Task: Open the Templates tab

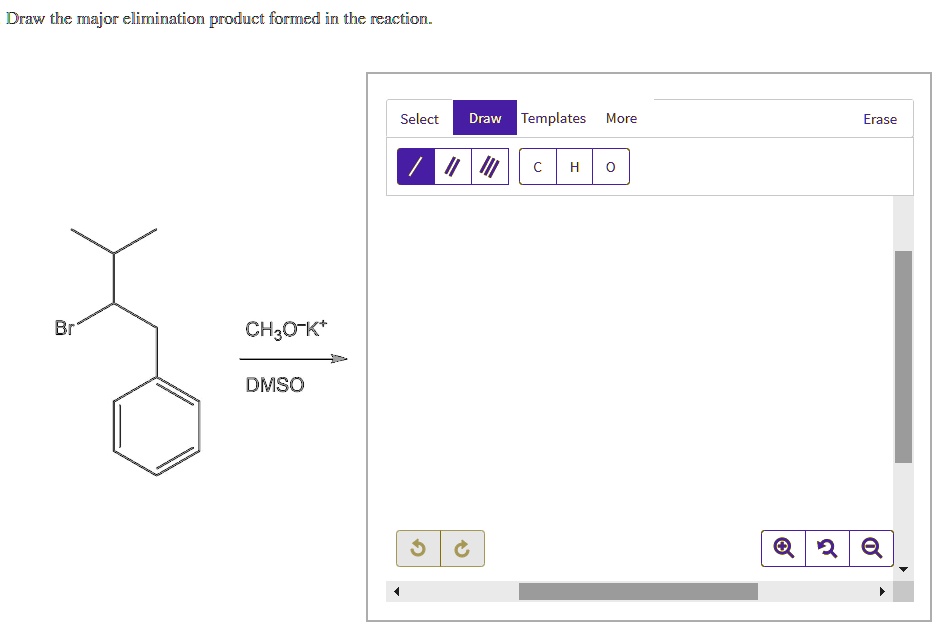Action: coord(553,118)
